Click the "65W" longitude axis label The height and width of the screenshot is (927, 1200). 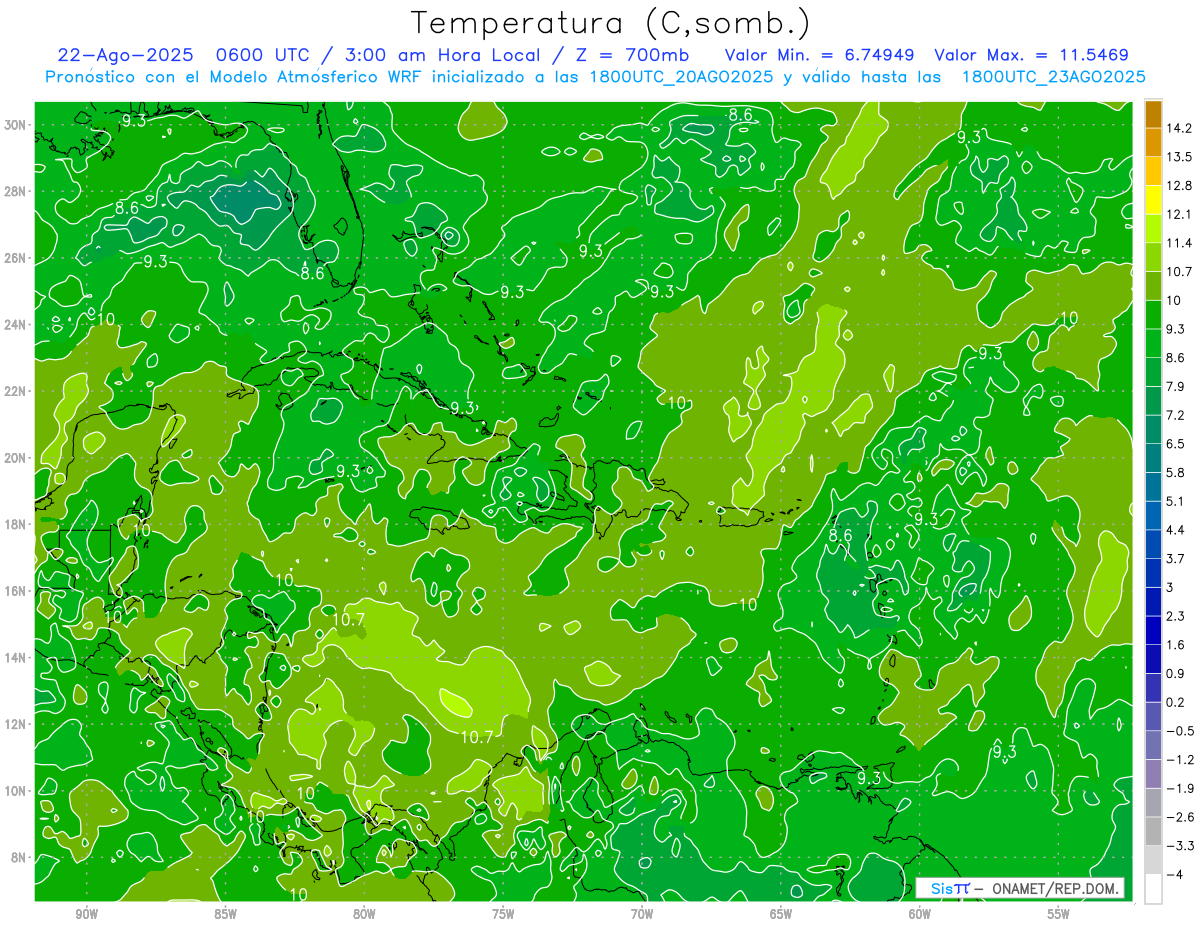(781, 913)
